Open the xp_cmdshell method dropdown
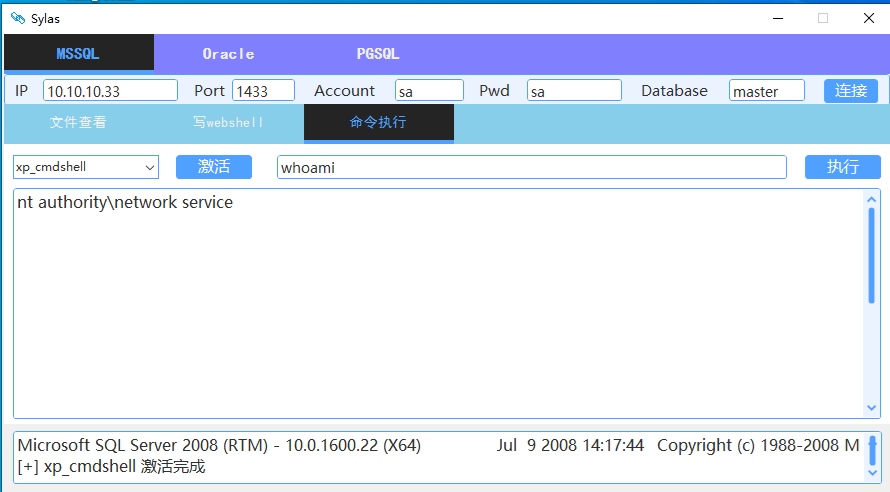The width and height of the screenshot is (890, 492). click(86, 167)
